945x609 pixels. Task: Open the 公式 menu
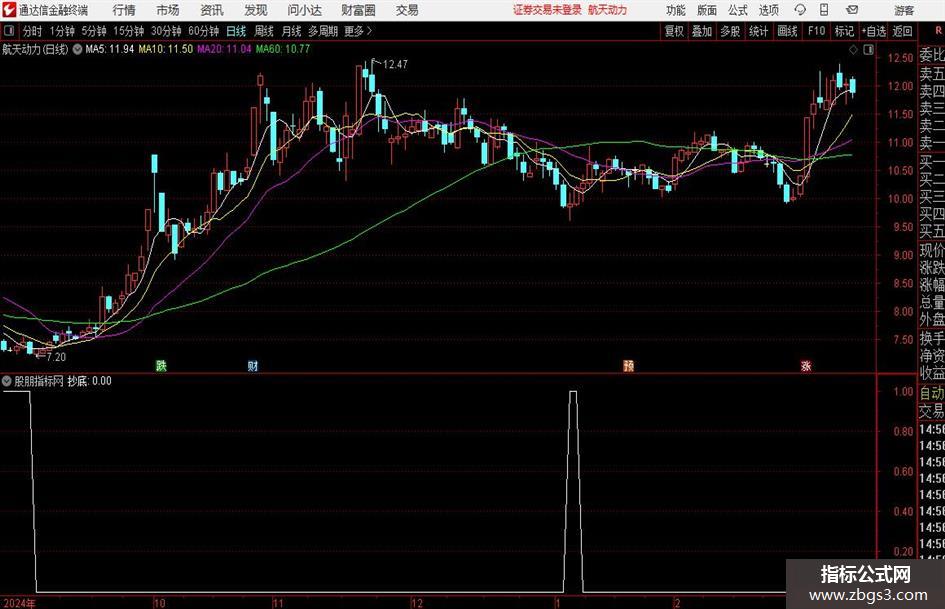point(738,10)
